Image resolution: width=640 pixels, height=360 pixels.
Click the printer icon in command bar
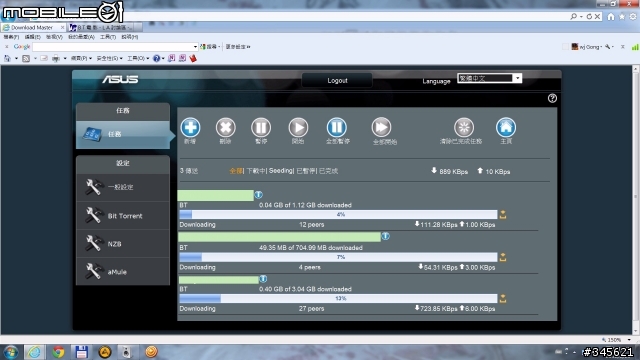[x=56, y=58]
